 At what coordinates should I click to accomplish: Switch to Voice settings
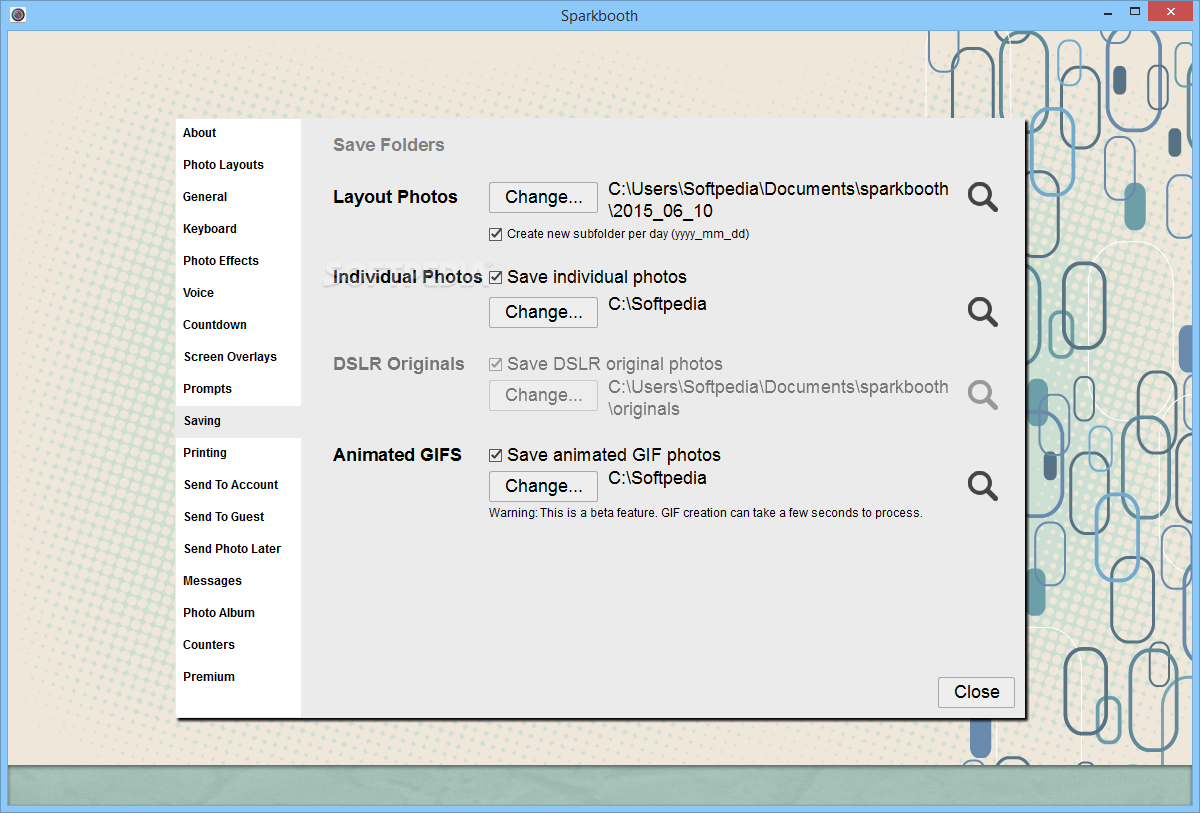238,293
